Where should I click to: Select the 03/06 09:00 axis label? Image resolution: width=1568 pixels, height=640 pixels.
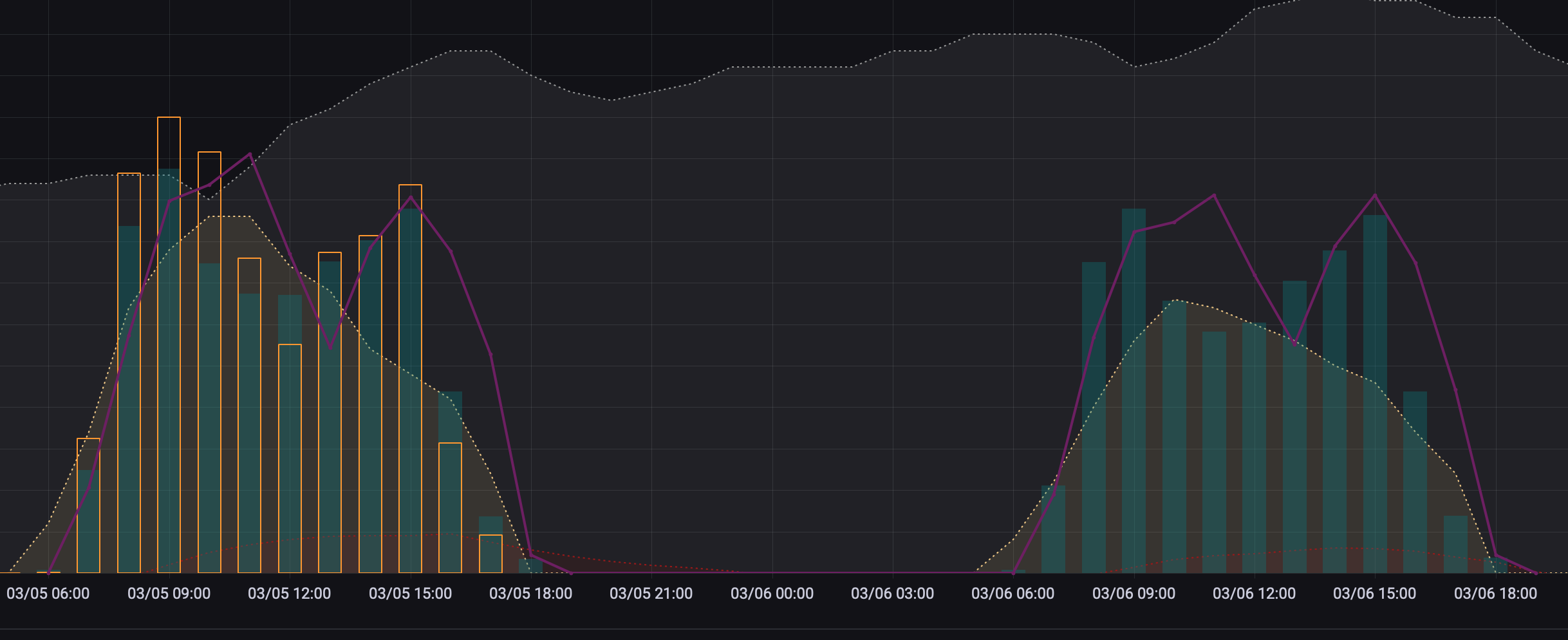coord(1134,593)
